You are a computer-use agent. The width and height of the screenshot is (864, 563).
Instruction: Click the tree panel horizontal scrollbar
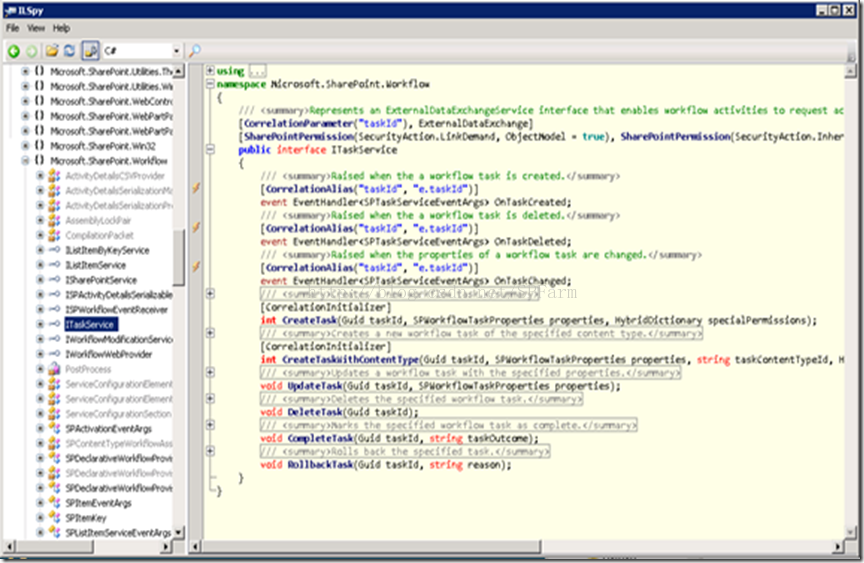pyautogui.click(x=53, y=546)
